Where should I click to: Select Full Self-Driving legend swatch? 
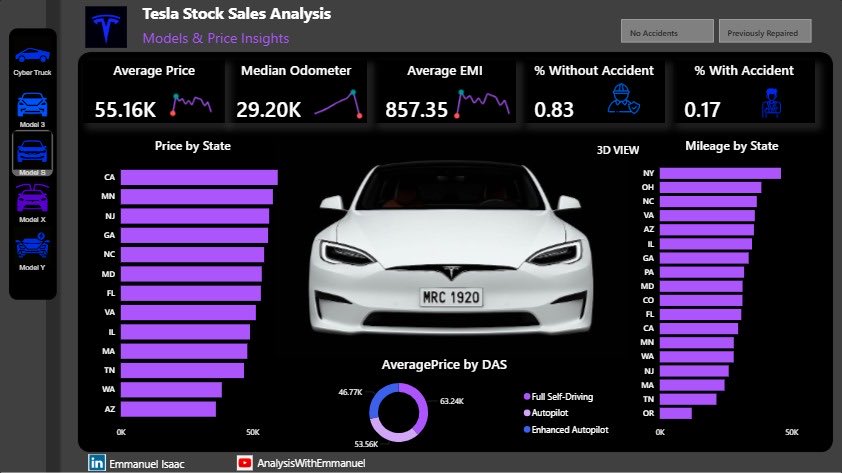(527, 397)
